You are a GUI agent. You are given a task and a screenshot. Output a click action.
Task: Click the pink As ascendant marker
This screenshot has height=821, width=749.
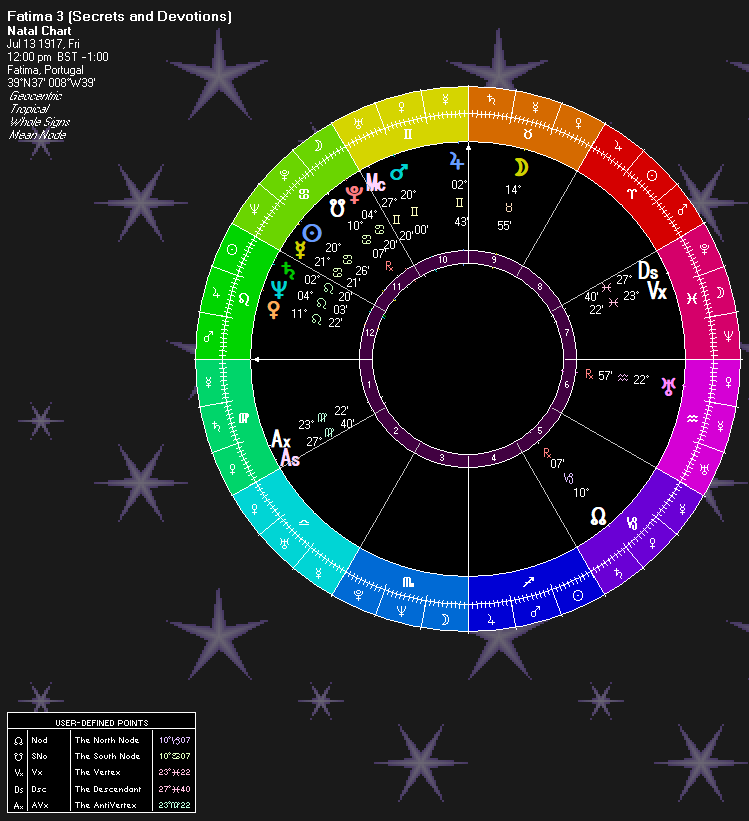tap(290, 459)
